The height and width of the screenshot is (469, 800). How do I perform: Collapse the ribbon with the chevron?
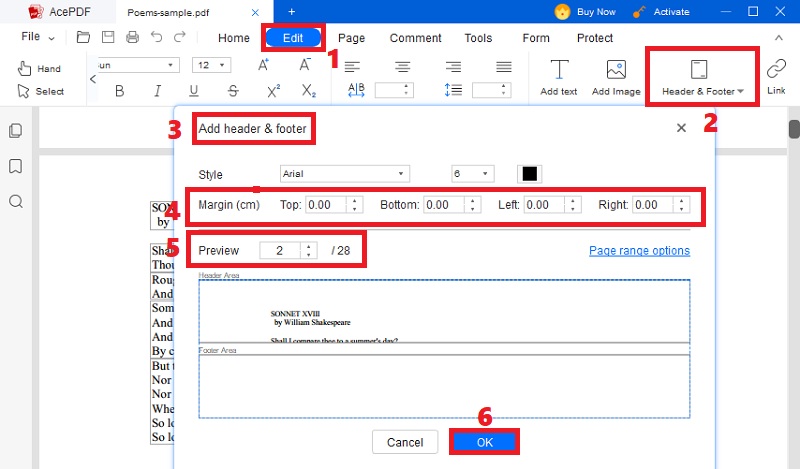(779, 38)
